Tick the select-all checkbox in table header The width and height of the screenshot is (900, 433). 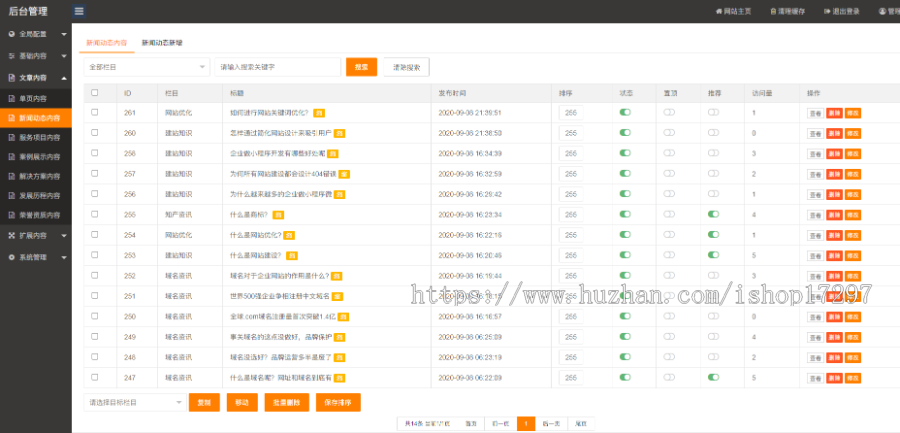(x=95, y=93)
